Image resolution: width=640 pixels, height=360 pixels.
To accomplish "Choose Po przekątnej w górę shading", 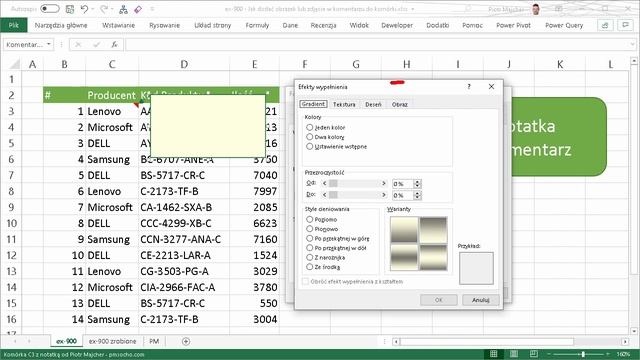I will (x=310, y=238).
